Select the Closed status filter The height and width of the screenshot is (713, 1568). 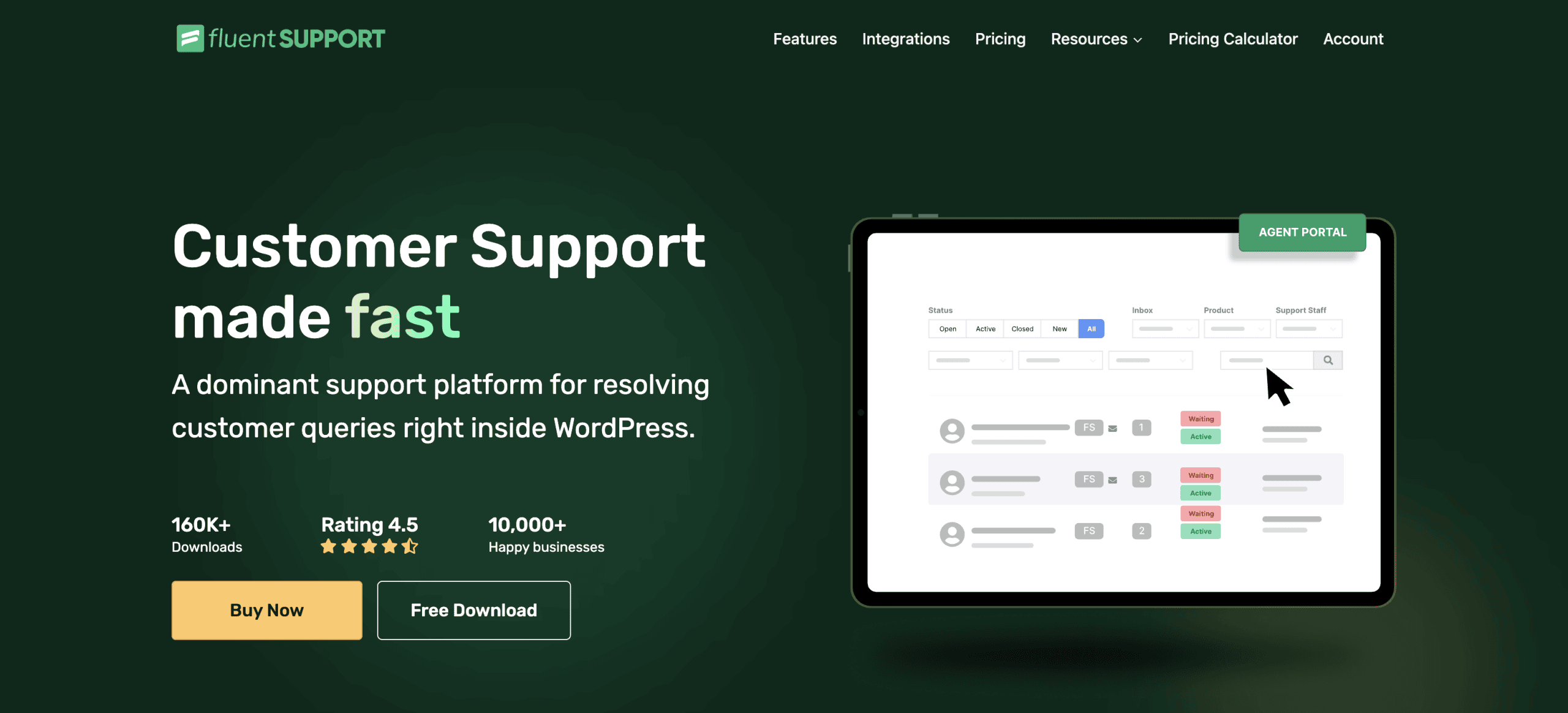point(1022,329)
